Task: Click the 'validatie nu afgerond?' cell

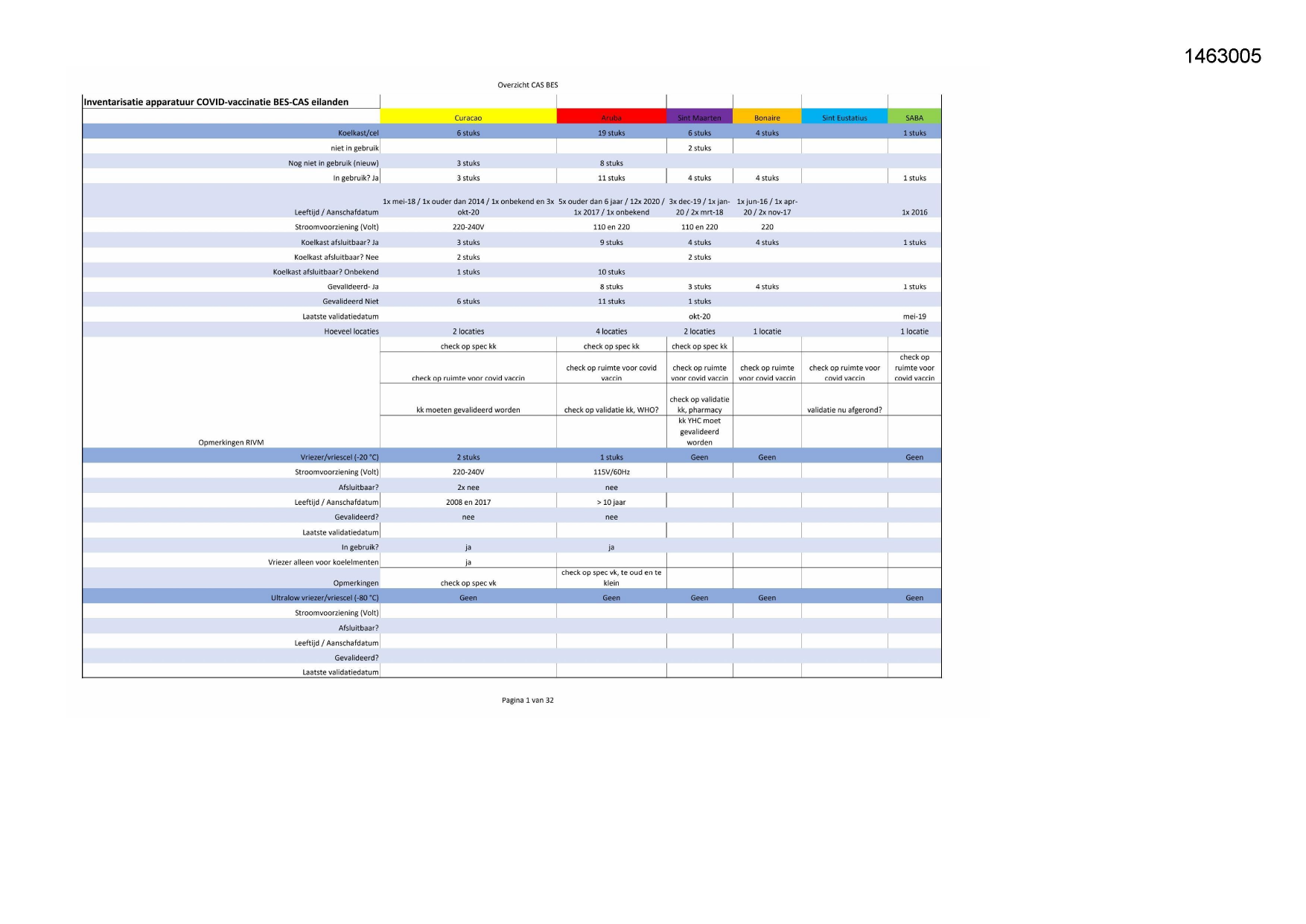Action: (844, 410)
